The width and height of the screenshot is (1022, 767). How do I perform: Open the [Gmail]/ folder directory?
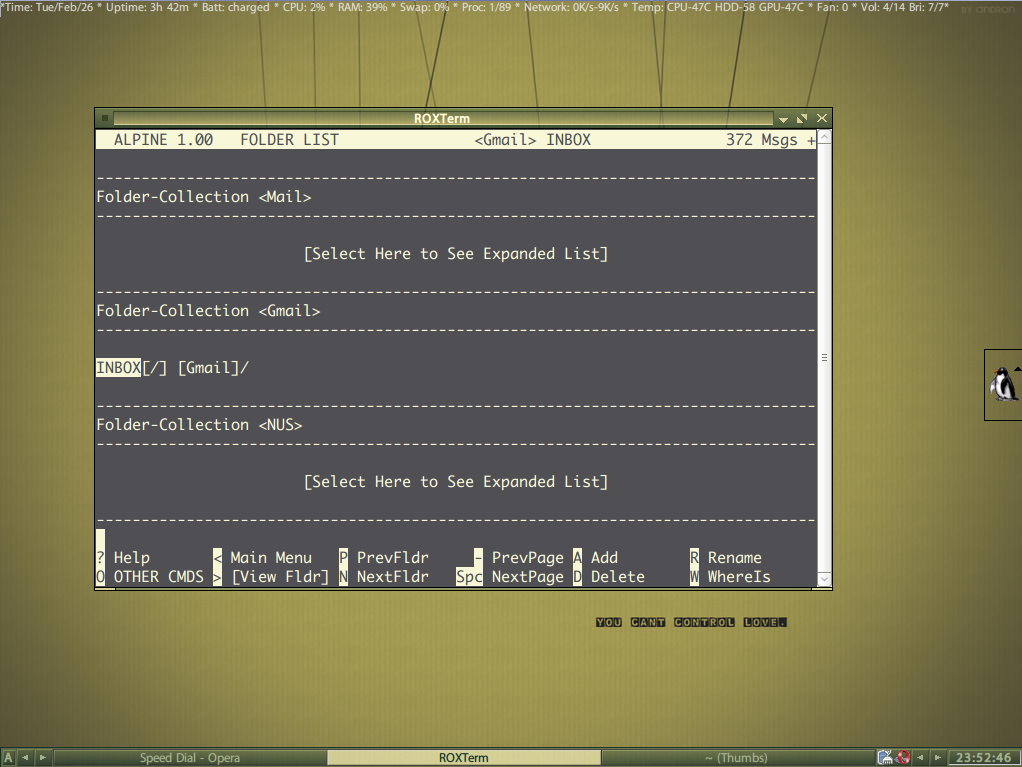[x=213, y=368]
